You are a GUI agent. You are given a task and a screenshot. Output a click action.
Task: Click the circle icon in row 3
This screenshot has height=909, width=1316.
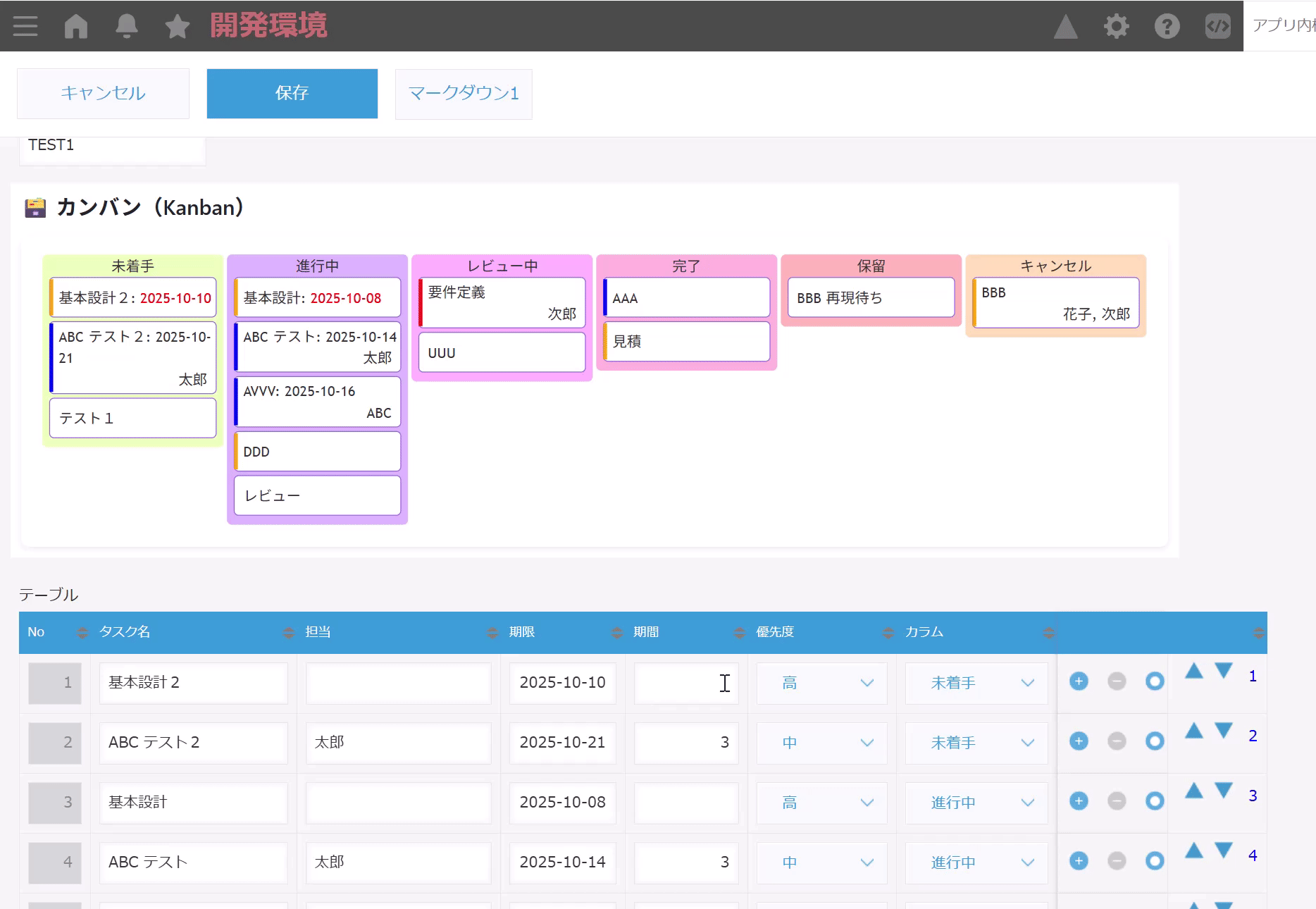(1155, 801)
